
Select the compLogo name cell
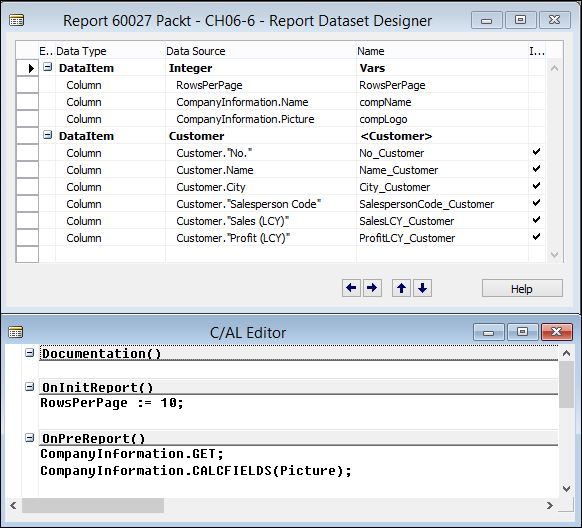tap(442, 119)
